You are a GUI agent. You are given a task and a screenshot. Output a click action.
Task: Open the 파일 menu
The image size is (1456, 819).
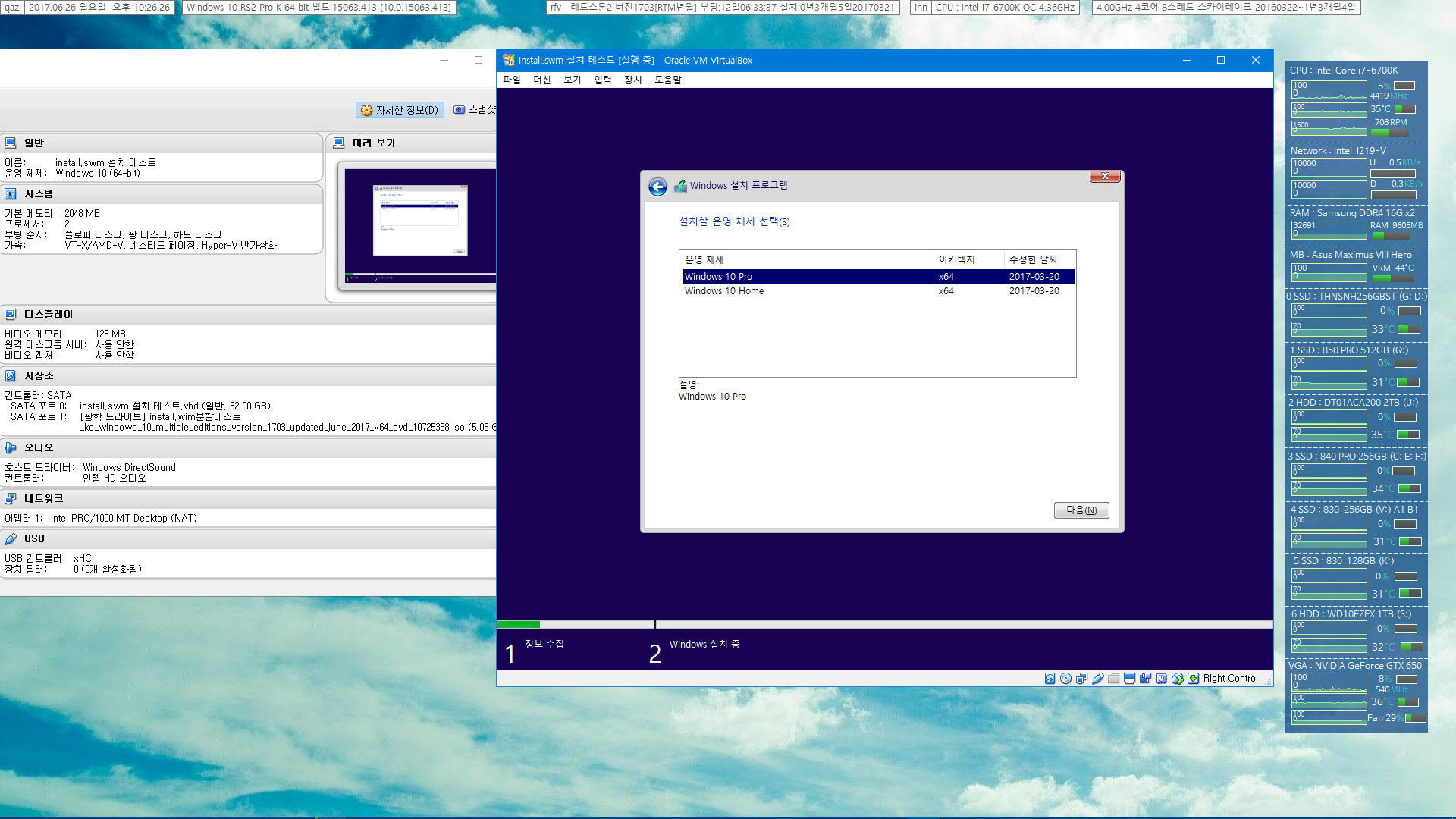(511, 80)
